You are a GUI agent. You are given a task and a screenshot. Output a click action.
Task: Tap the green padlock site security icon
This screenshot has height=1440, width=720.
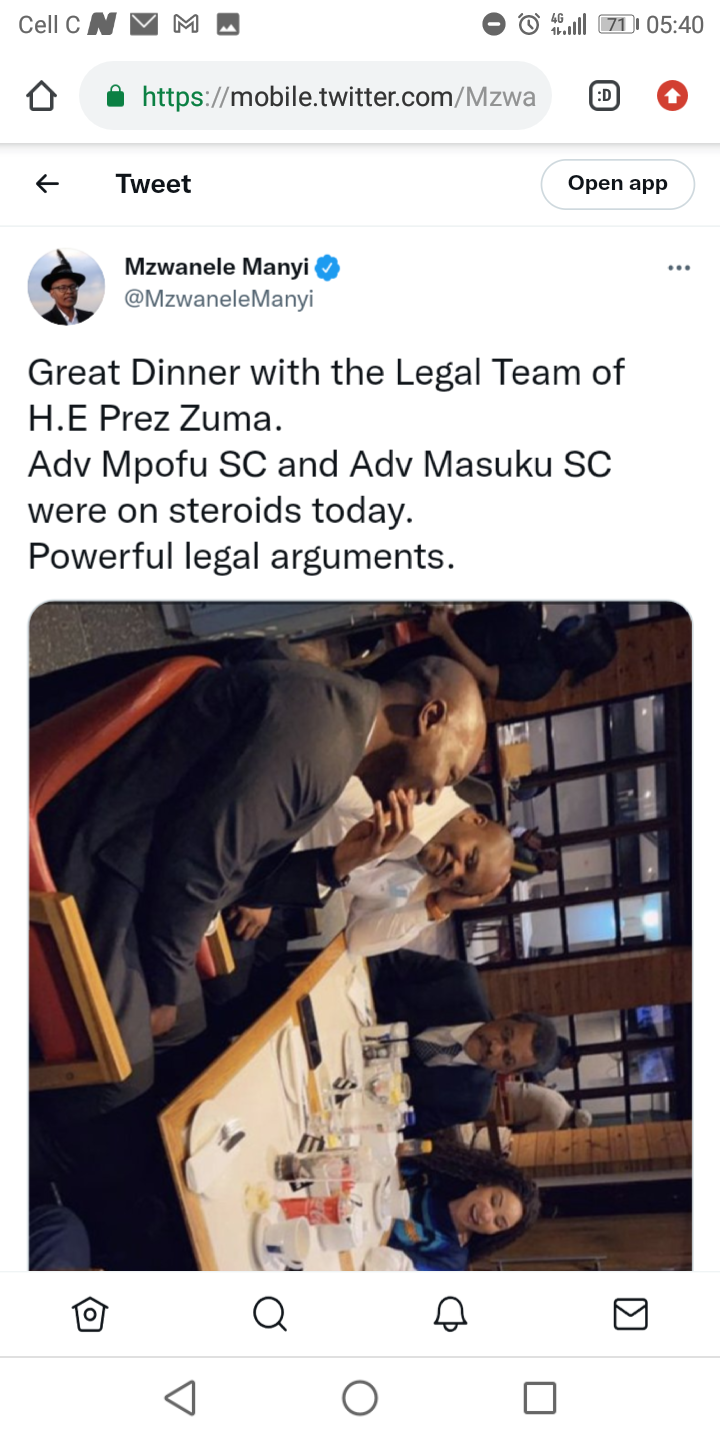click(x=115, y=97)
